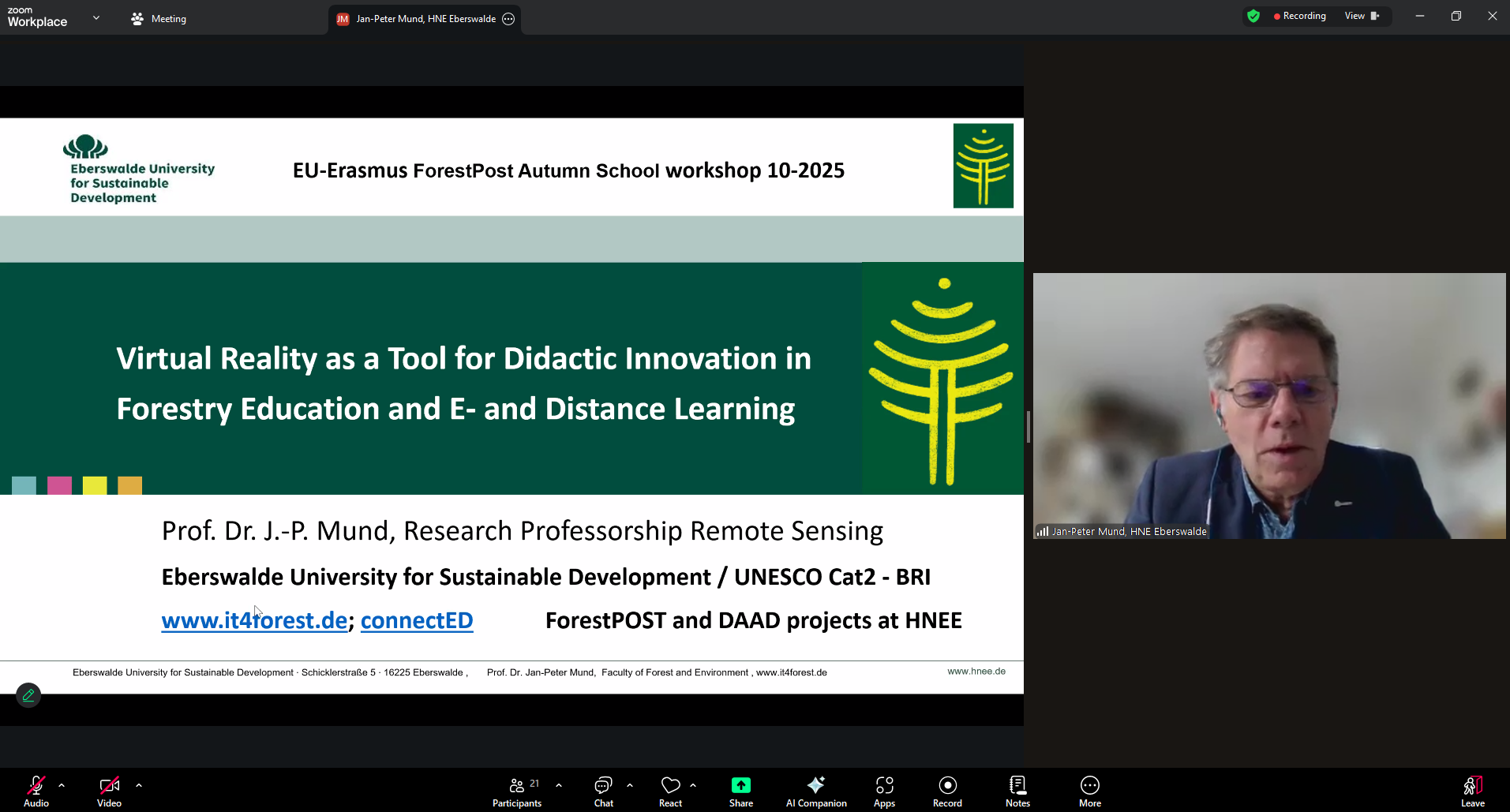The image size is (1510, 812).
Task: Open AI Companion
Action: [815, 791]
